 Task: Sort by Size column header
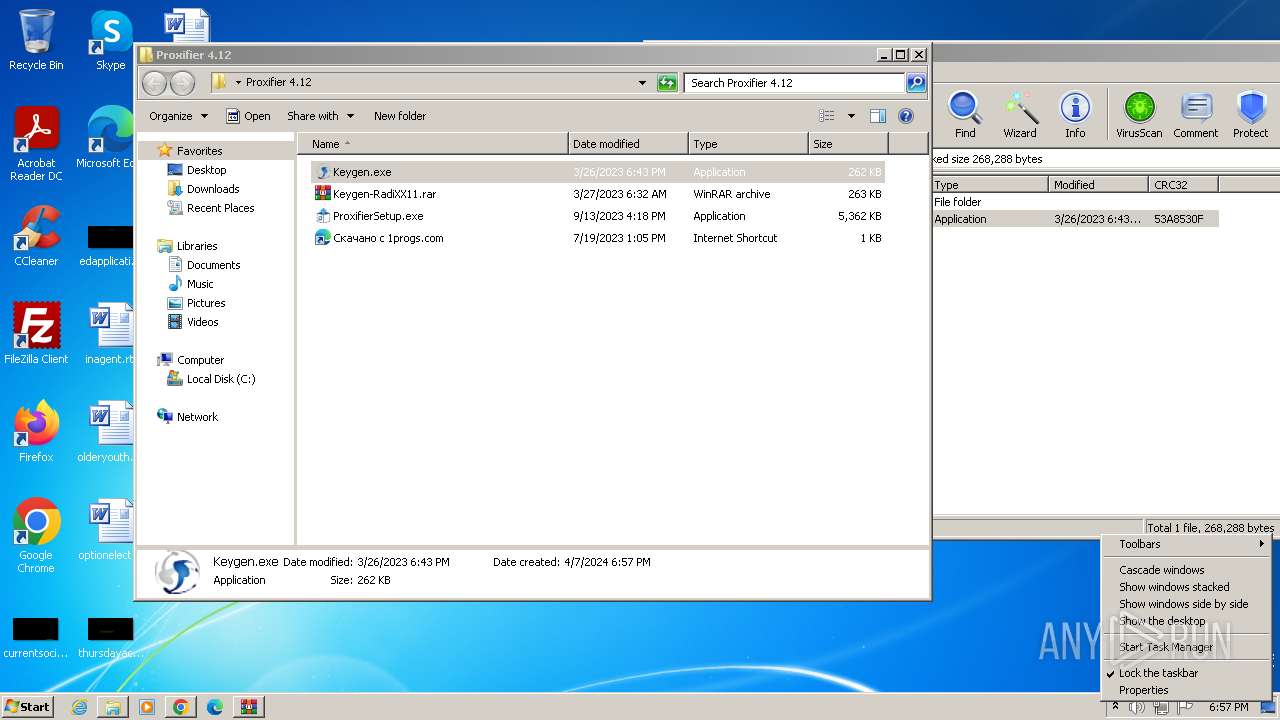click(x=848, y=144)
